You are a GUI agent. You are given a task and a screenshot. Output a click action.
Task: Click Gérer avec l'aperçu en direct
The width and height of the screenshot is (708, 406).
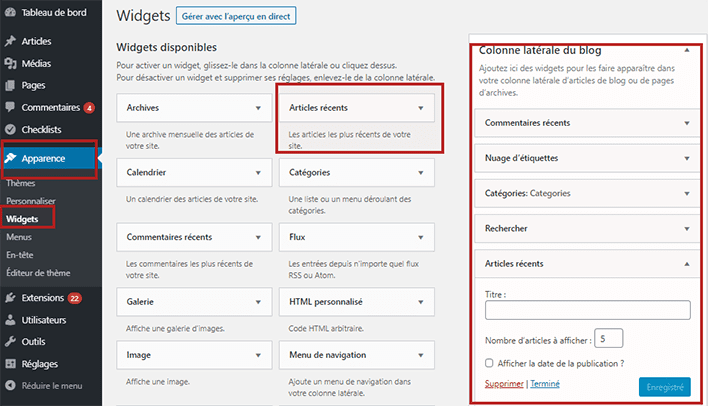coord(236,16)
